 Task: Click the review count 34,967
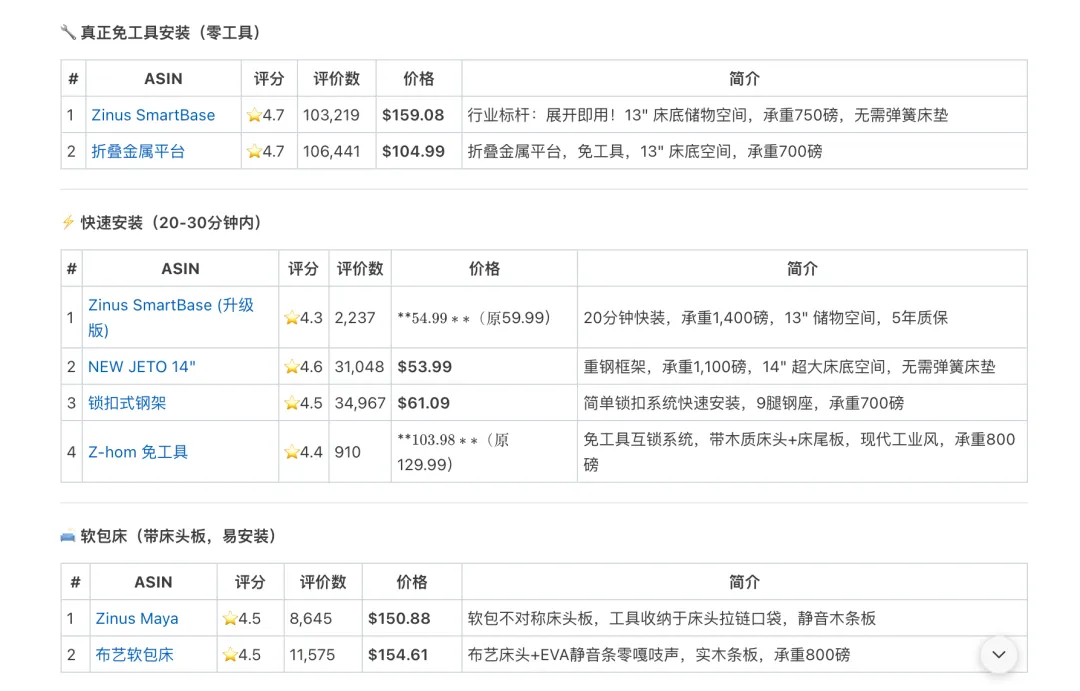pos(360,403)
